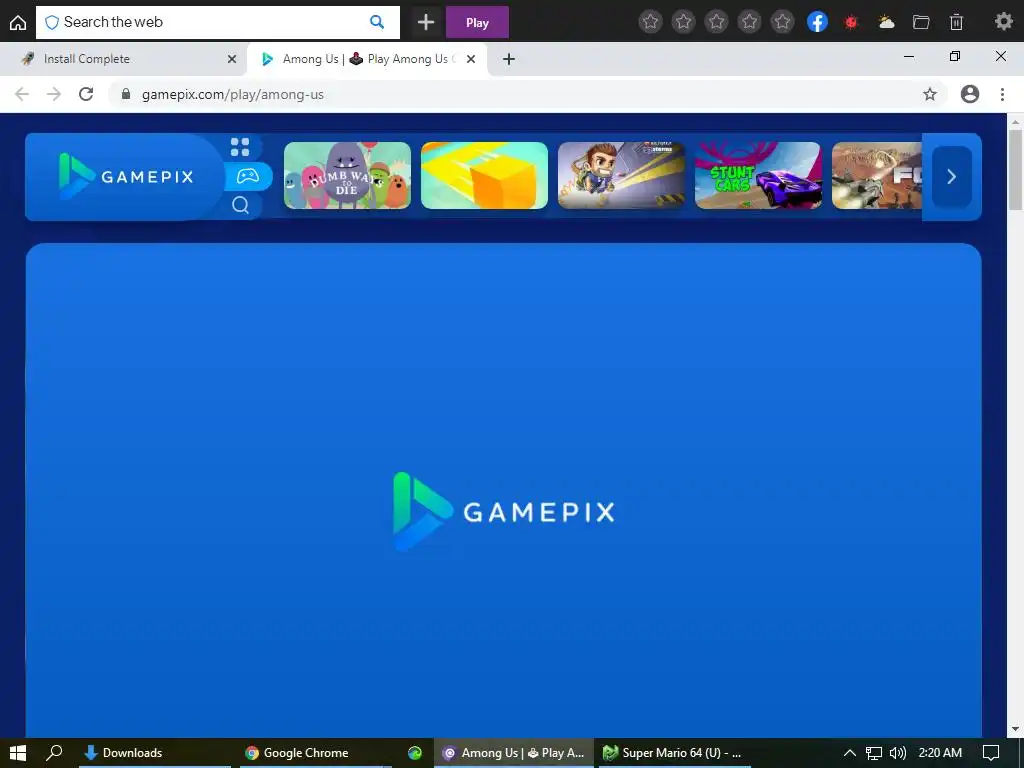The width and height of the screenshot is (1024, 768).
Task: Open the Dumb Ways to Die thumbnail
Action: point(347,176)
